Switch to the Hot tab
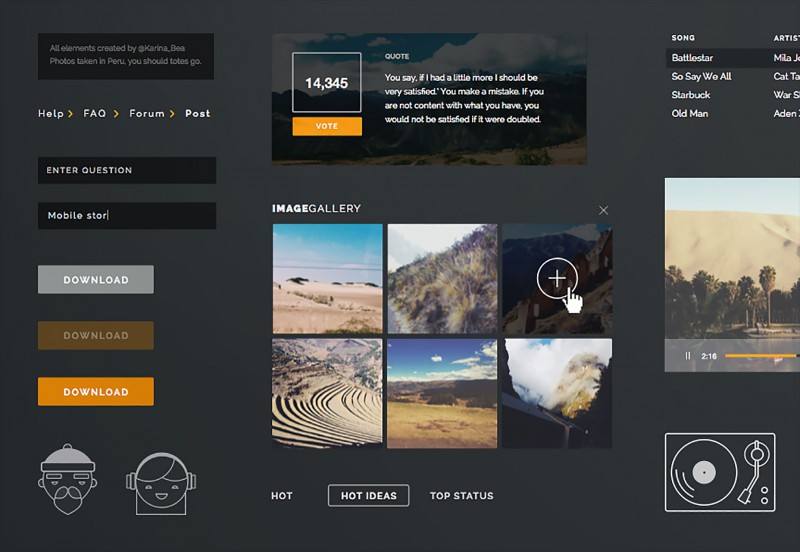The width and height of the screenshot is (800, 552). click(x=282, y=496)
